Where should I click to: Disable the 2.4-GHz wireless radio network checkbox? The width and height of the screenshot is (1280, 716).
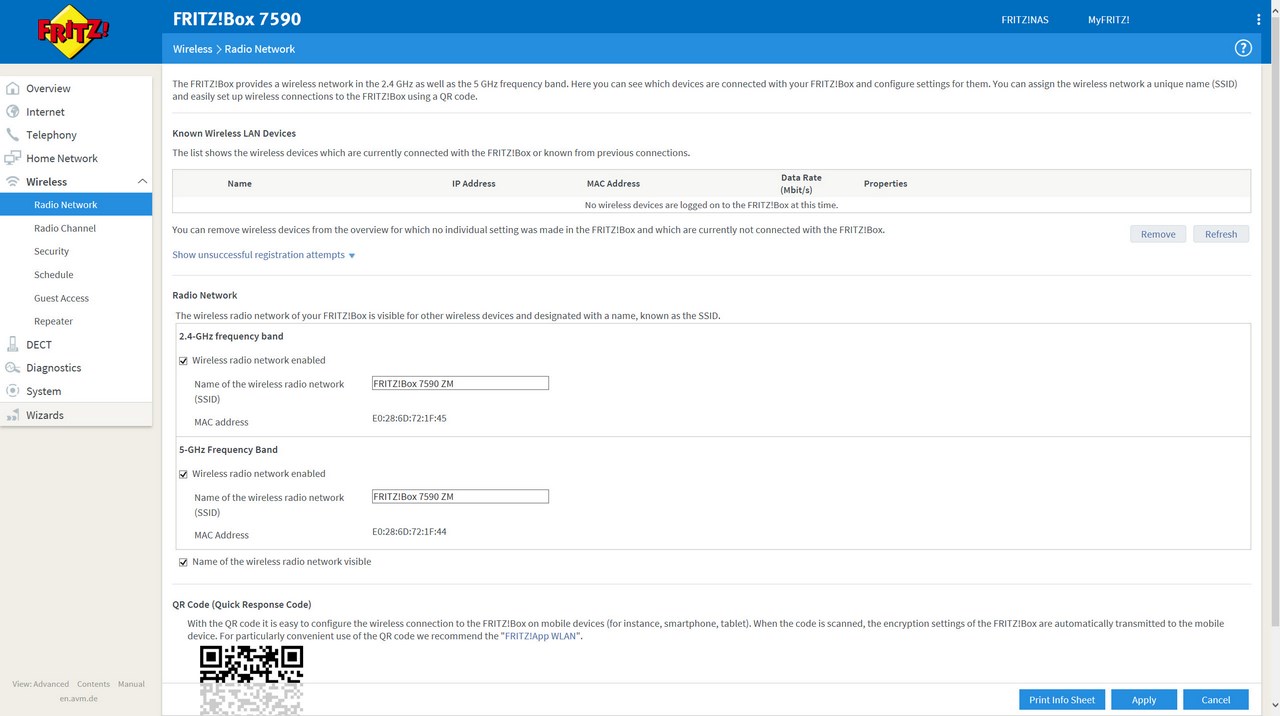pos(183,361)
